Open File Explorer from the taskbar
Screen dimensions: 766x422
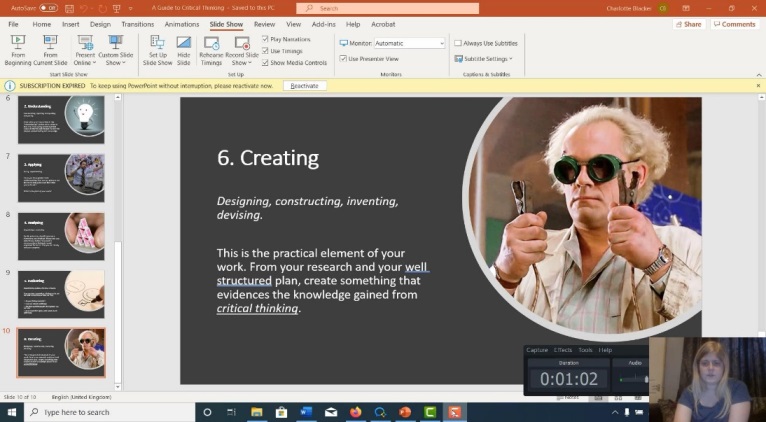[x=256, y=412]
